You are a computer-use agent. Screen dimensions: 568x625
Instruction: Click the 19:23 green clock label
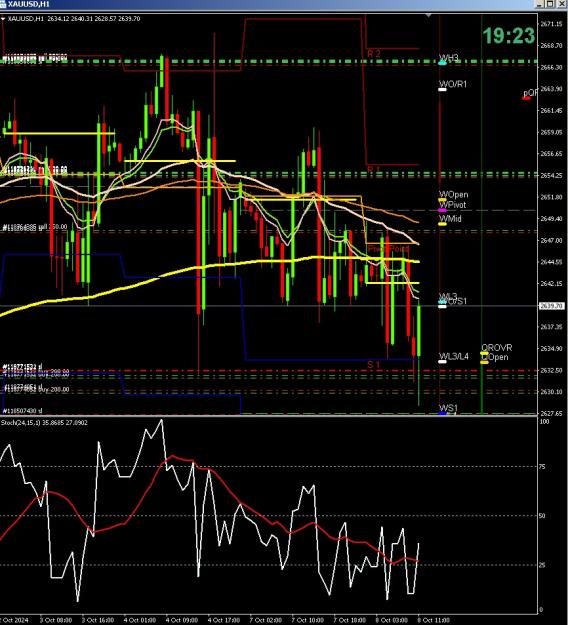pos(509,36)
